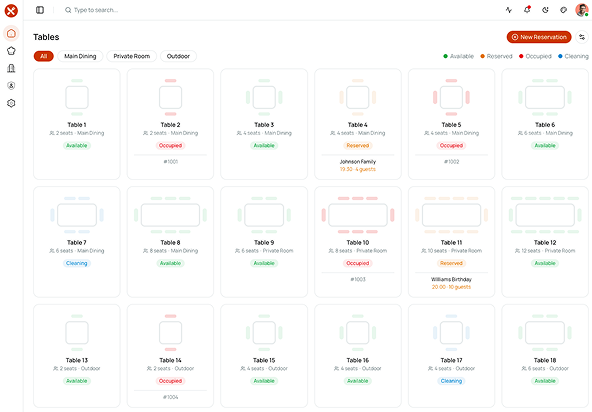Open the building icon in sidebar

click(11, 68)
